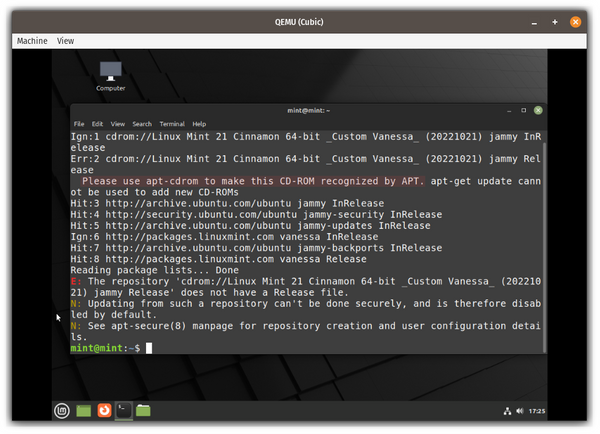Open the QEMU Machine menu

(32, 41)
